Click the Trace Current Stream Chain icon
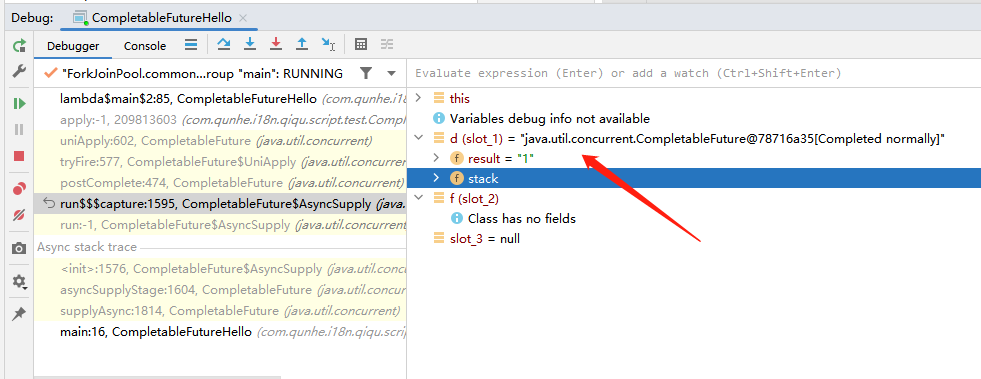The image size is (981, 379). point(387,44)
